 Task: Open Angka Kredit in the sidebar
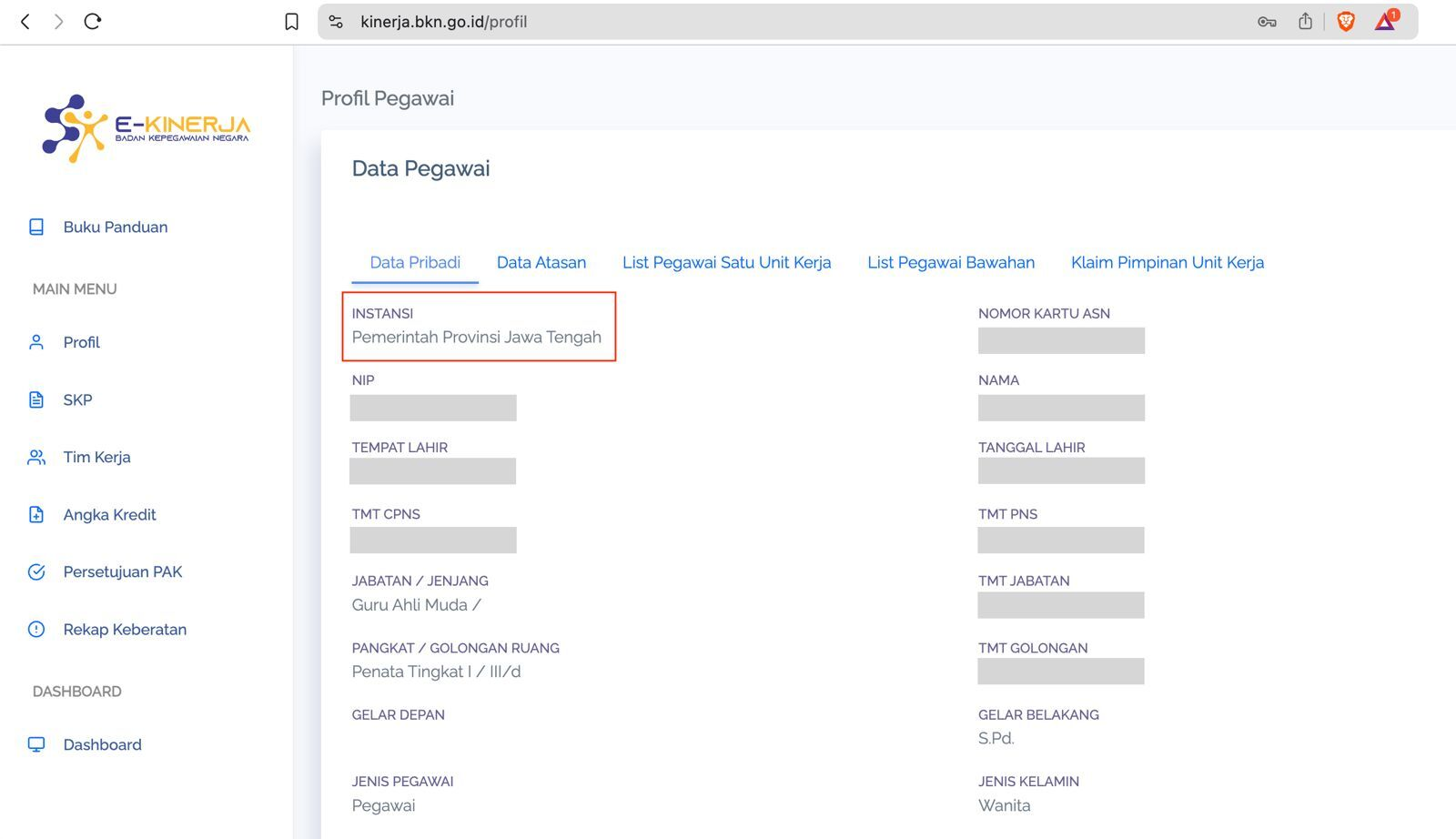pos(109,514)
